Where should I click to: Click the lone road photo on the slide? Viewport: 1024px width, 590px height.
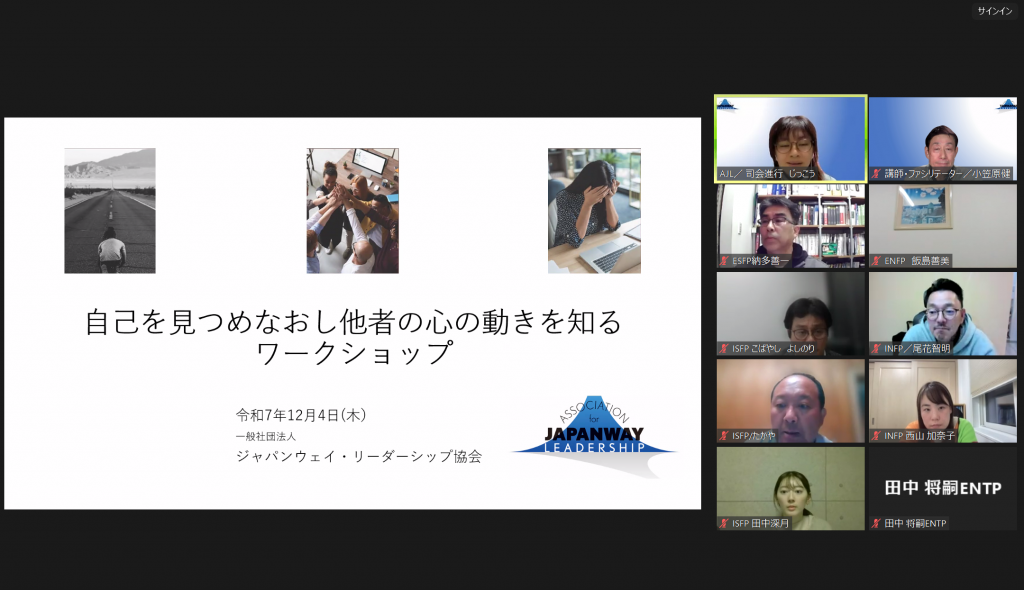click(110, 211)
